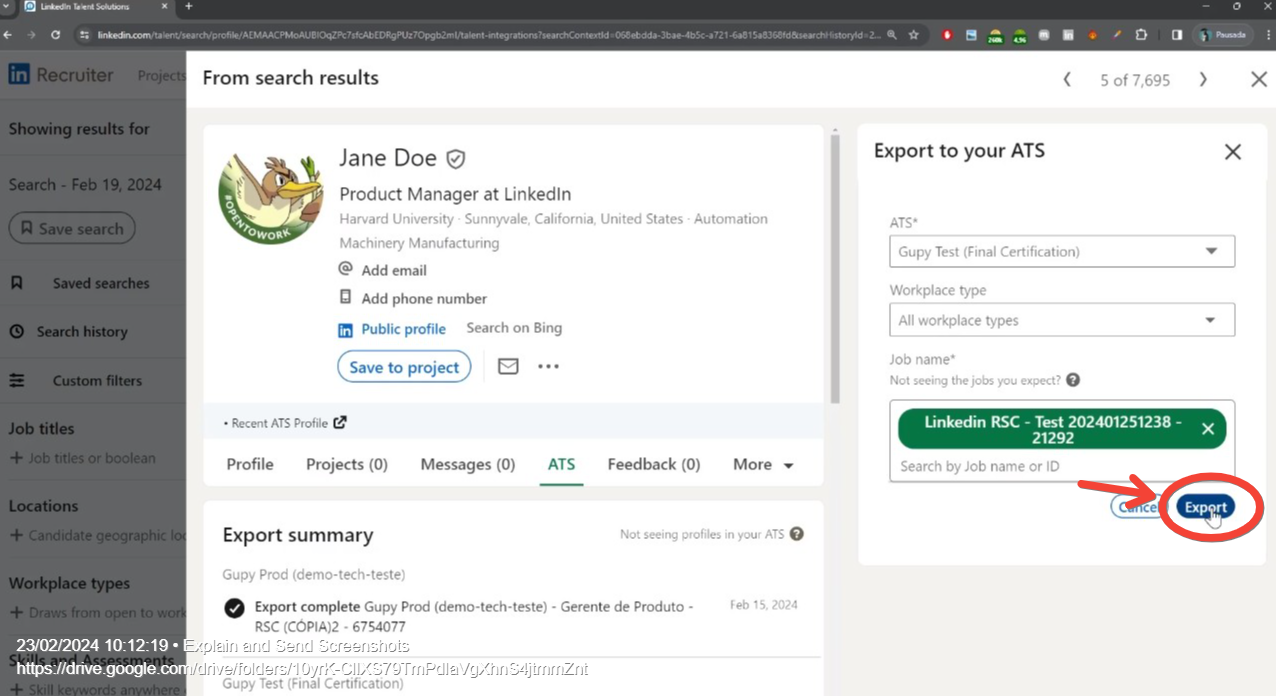Image resolution: width=1276 pixels, height=696 pixels.
Task: Click the Save search button
Action: [72, 229]
